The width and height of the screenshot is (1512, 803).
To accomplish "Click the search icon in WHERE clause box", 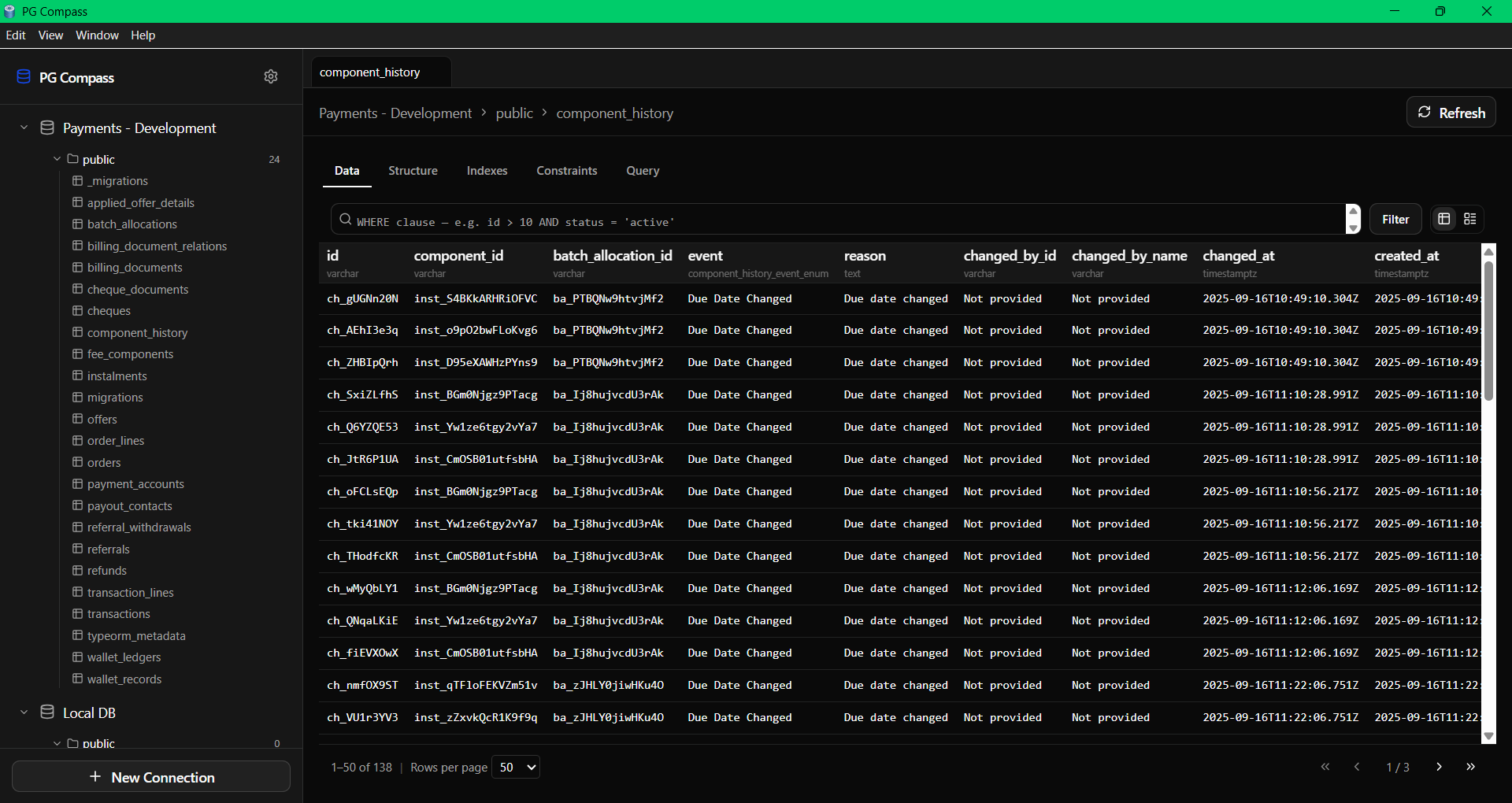I will [x=345, y=220].
